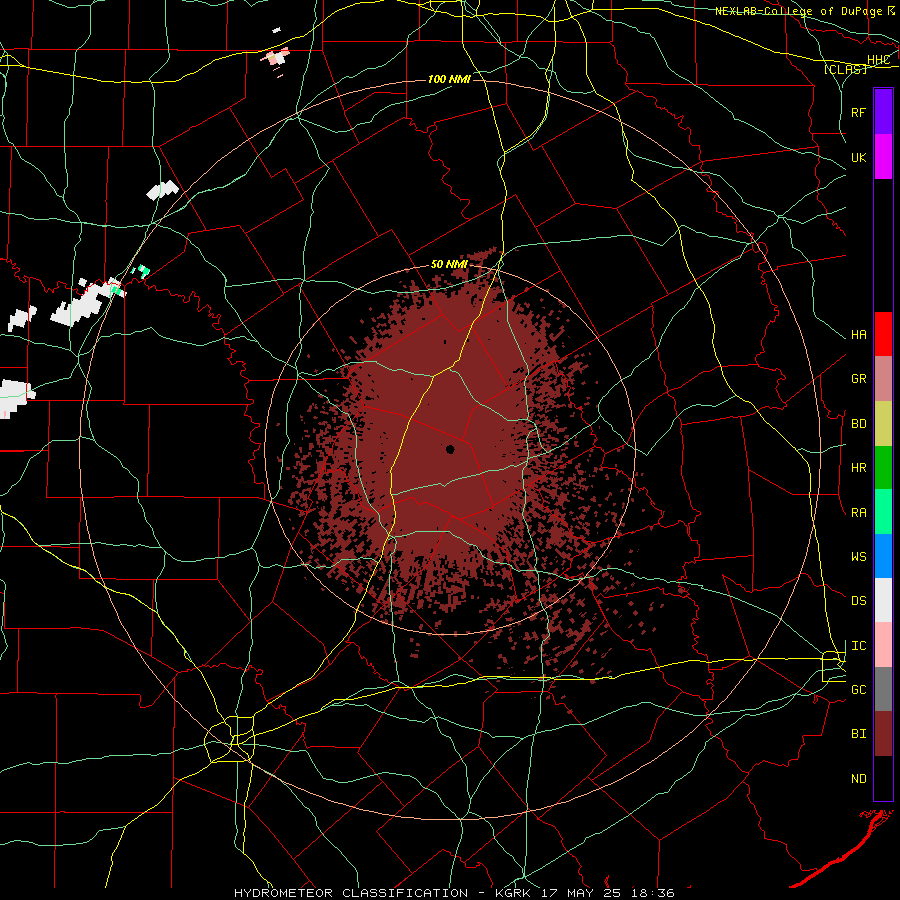The height and width of the screenshot is (900, 900).
Task: Click the black radar site dot
Action: coord(450,449)
